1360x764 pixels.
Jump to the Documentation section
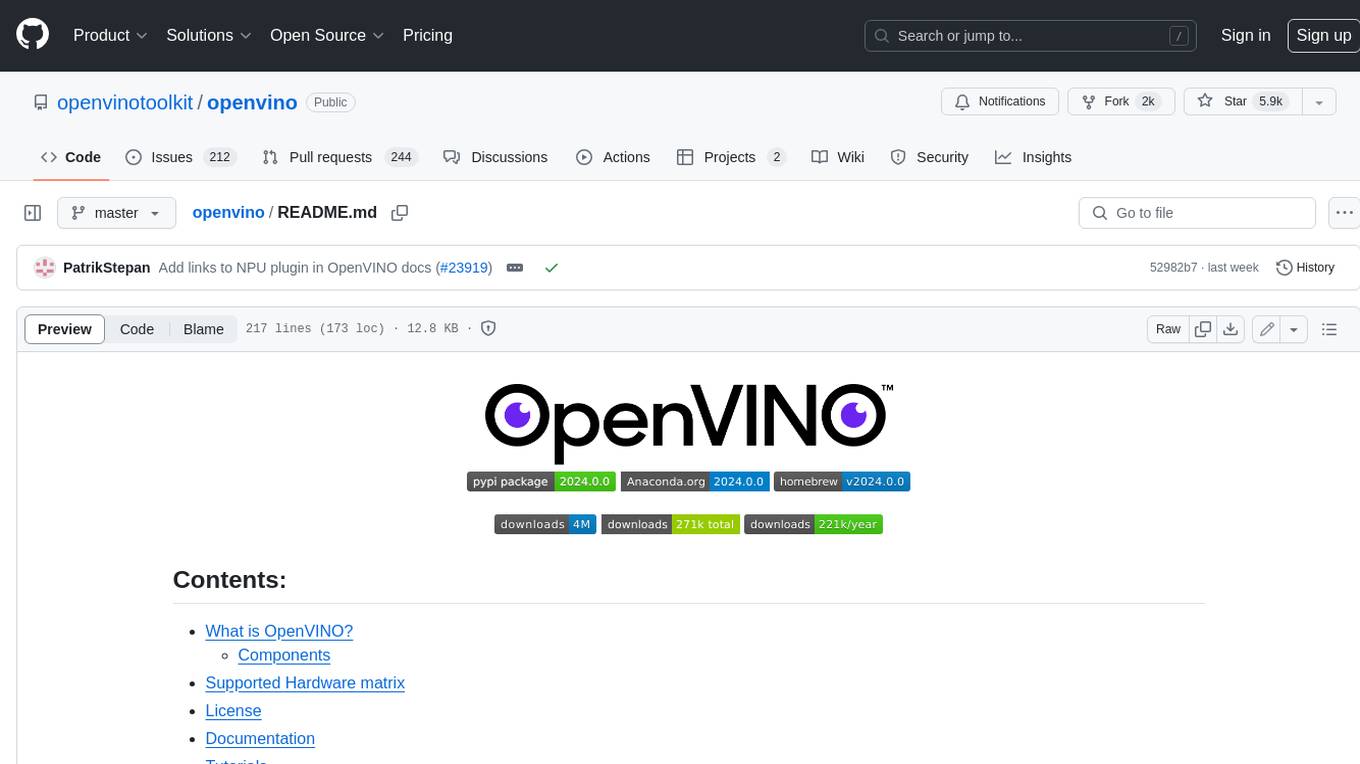click(x=260, y=739)
